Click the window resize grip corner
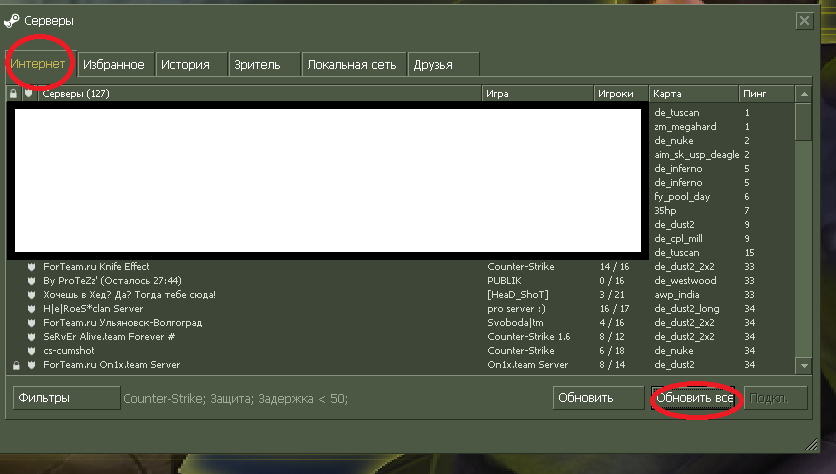836x474 pixels. tap(811, 444)
